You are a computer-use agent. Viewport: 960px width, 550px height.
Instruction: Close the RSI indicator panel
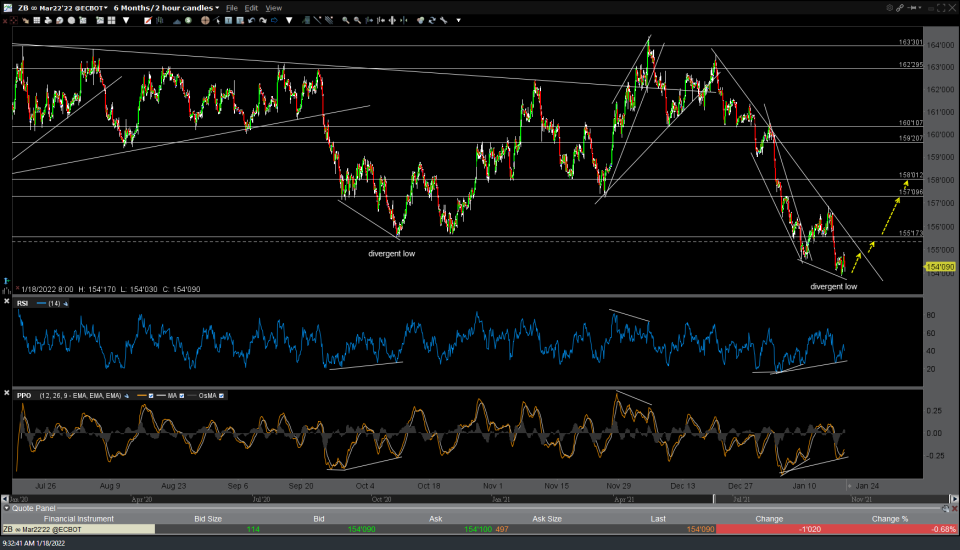[x=8, y=303]
